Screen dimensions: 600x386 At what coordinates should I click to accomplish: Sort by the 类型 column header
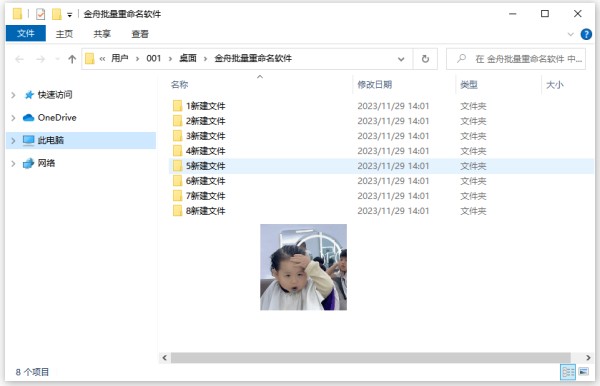(469, 85)
